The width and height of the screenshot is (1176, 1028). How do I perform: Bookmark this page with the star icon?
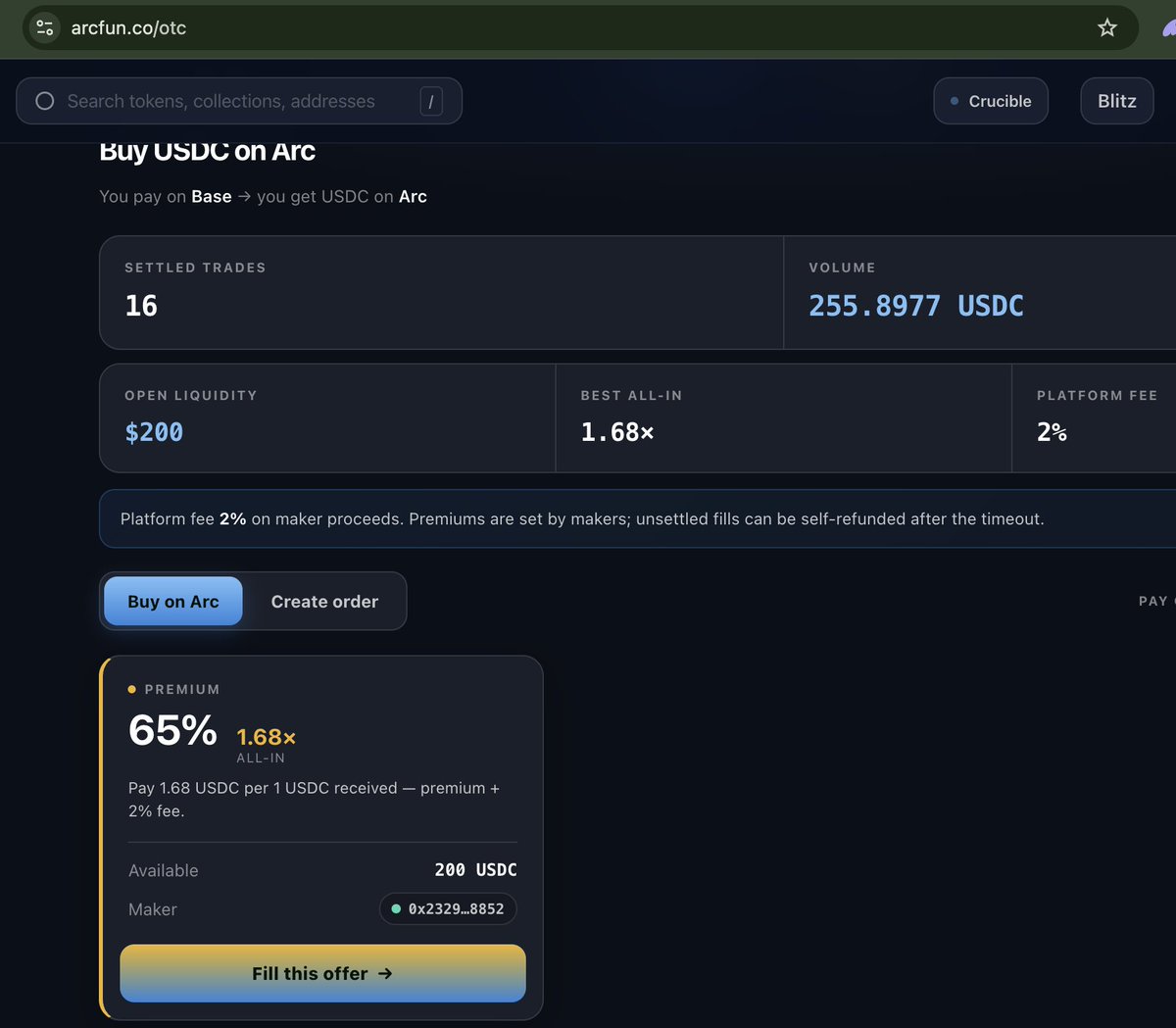[x=1107, y=27]
